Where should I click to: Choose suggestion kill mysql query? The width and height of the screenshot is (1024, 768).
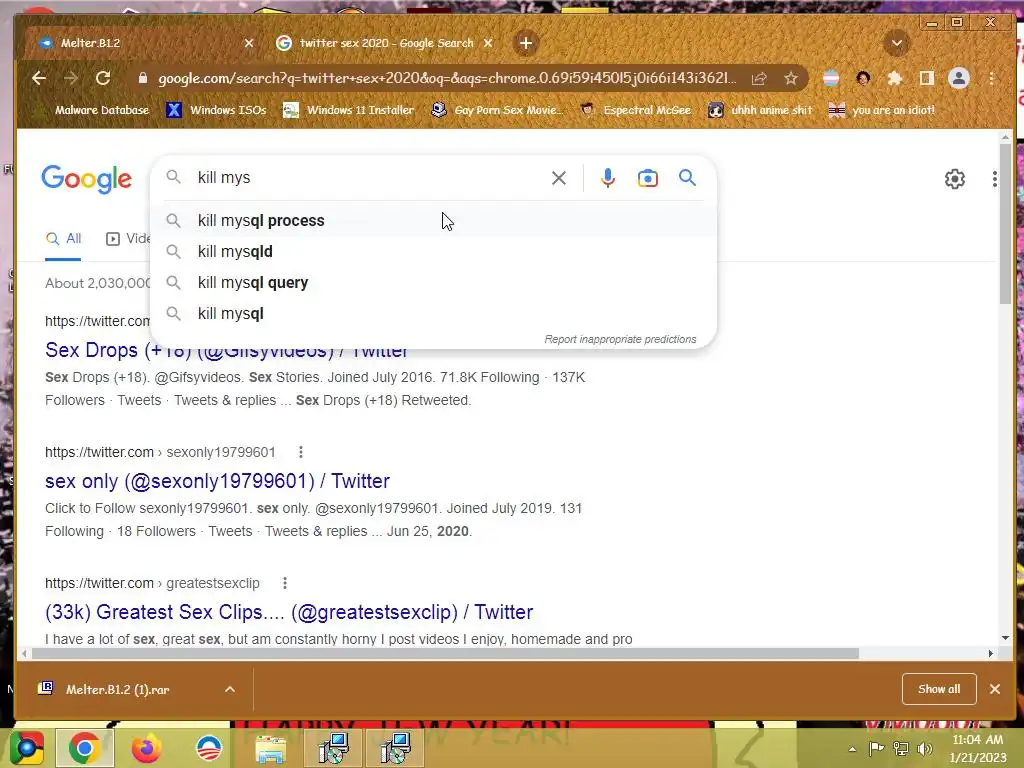pos(433,283)
